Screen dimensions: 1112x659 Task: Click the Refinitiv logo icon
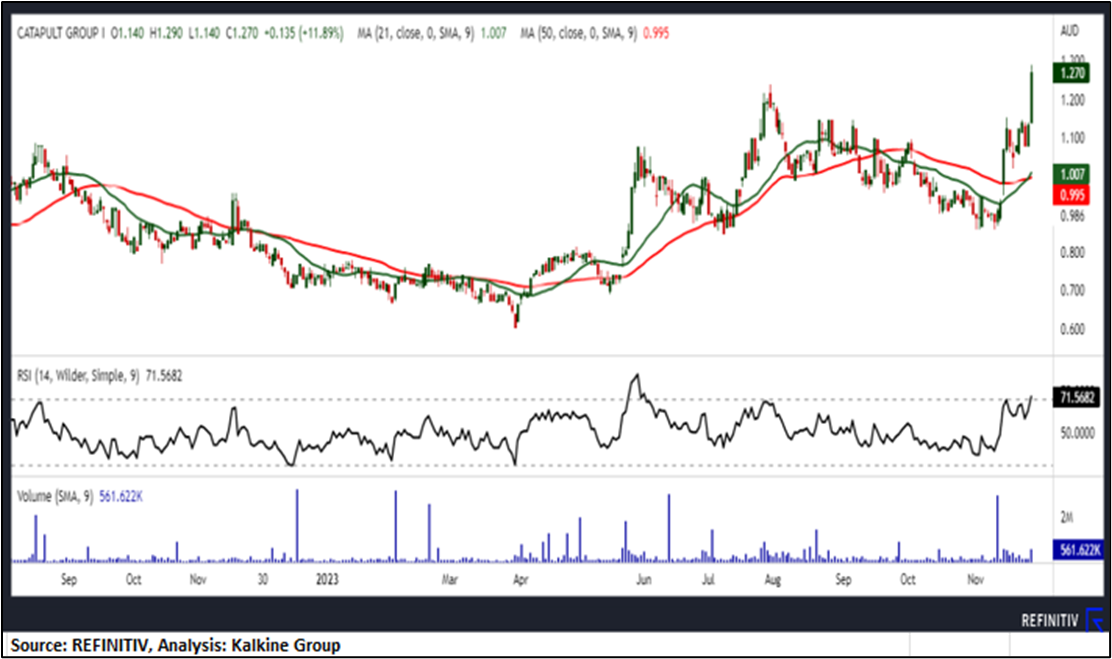pos(1096,619)
